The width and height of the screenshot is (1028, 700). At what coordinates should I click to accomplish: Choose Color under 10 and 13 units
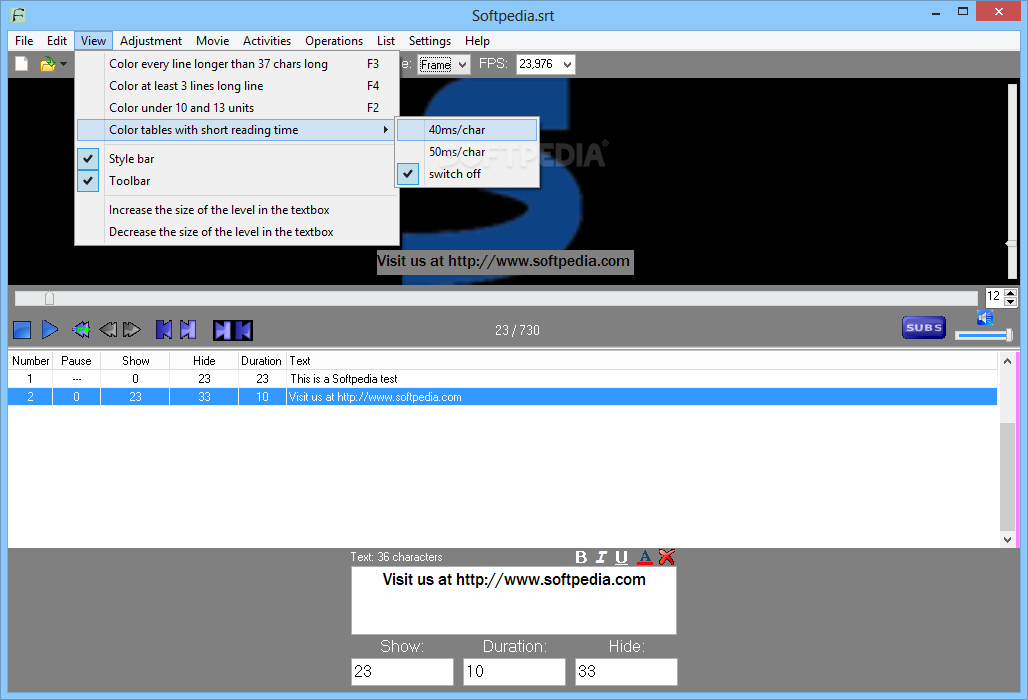pyautogui.click(x=236, y=107)
